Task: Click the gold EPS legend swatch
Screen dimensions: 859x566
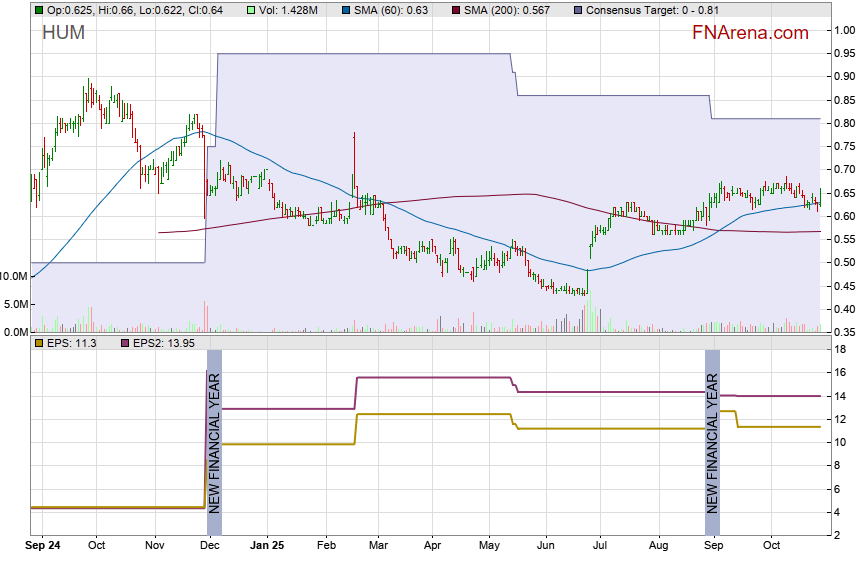Action: tap(38, 343)
